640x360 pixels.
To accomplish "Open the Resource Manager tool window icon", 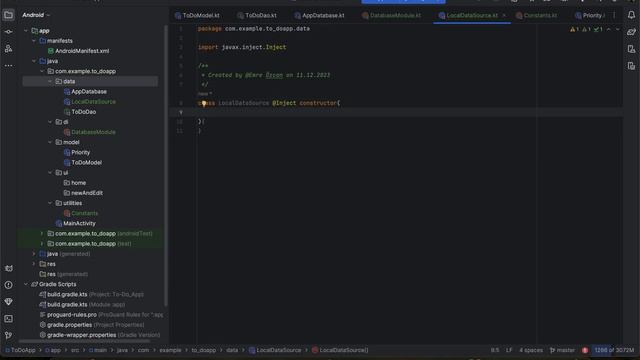I will click(x=8, y=49).
